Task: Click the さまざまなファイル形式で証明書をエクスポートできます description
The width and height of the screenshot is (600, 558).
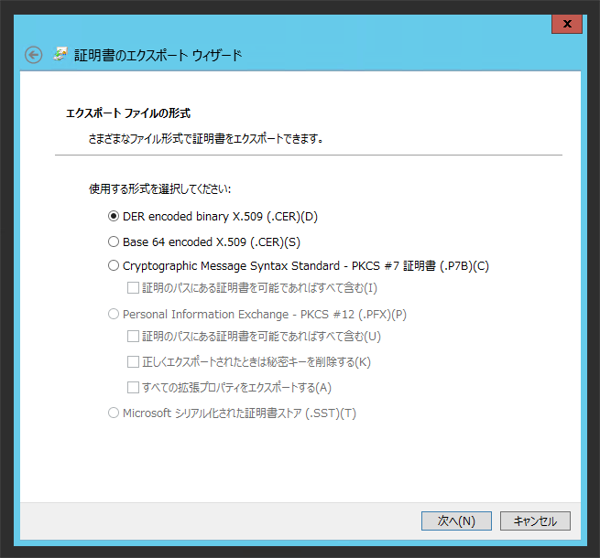Action: (206, 139)
